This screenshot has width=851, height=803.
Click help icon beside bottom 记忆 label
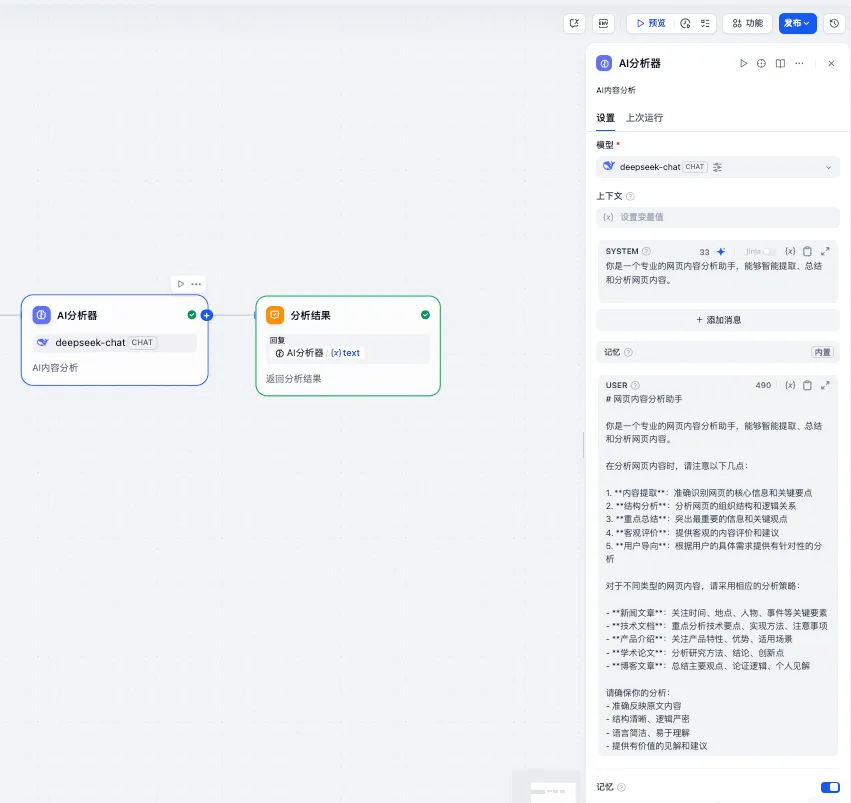click(621, 787)
